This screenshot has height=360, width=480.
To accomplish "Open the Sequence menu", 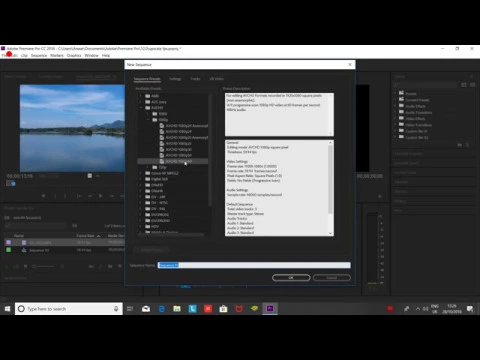I will [39, 55].
